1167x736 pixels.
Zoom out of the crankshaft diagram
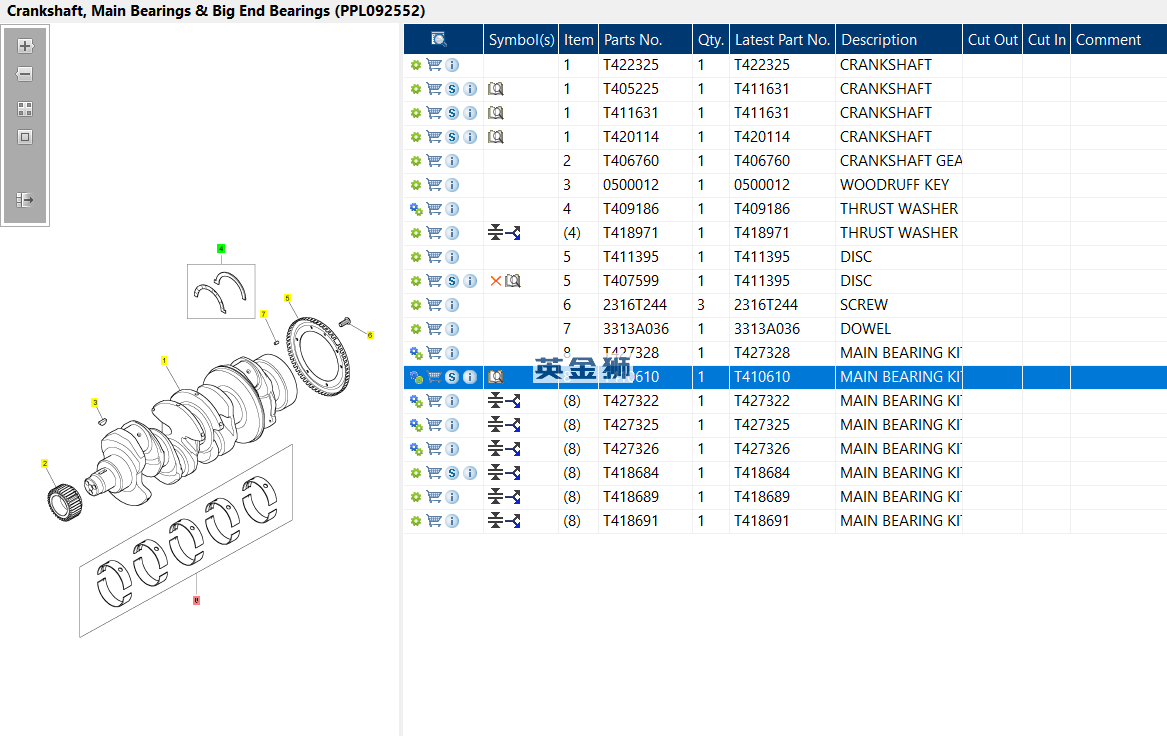(25, 74)
